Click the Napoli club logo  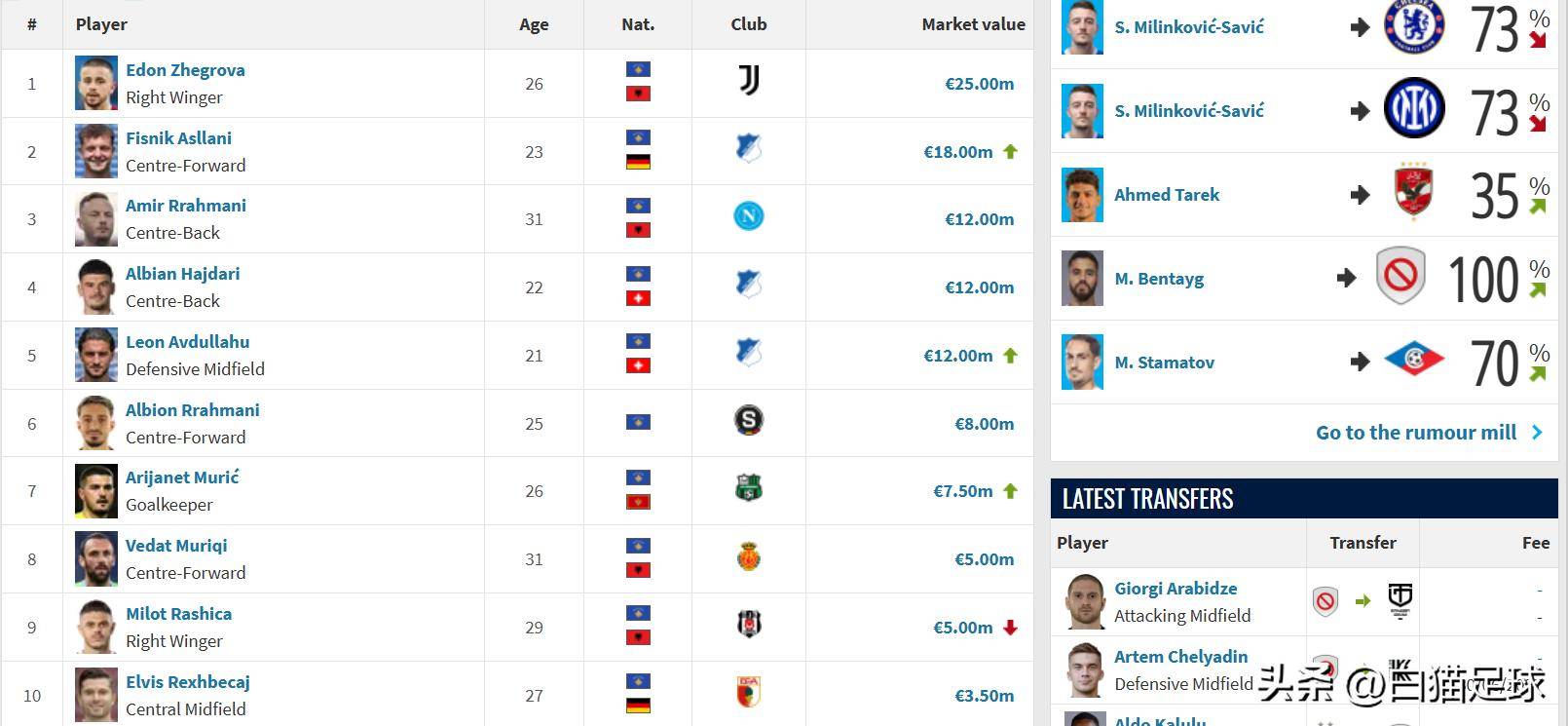pos(748,216)
